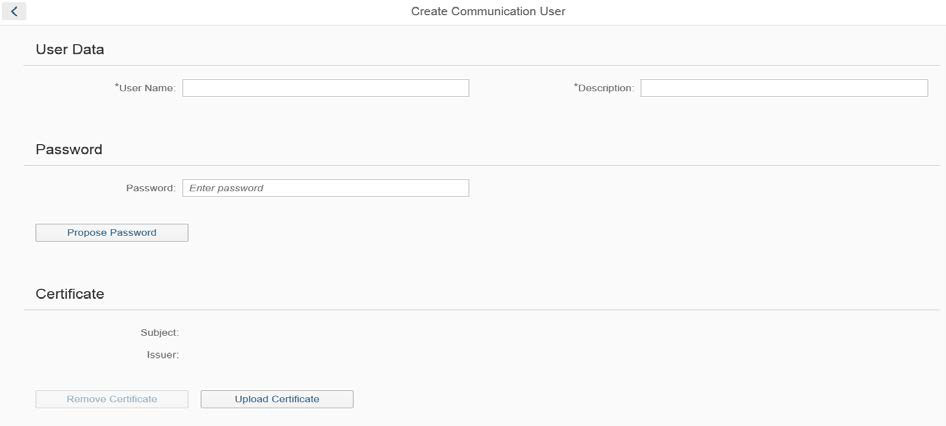Viewport: 946px width, 426px height.
Task: Click the Subject label under Certificate
Action: point(159,332)
